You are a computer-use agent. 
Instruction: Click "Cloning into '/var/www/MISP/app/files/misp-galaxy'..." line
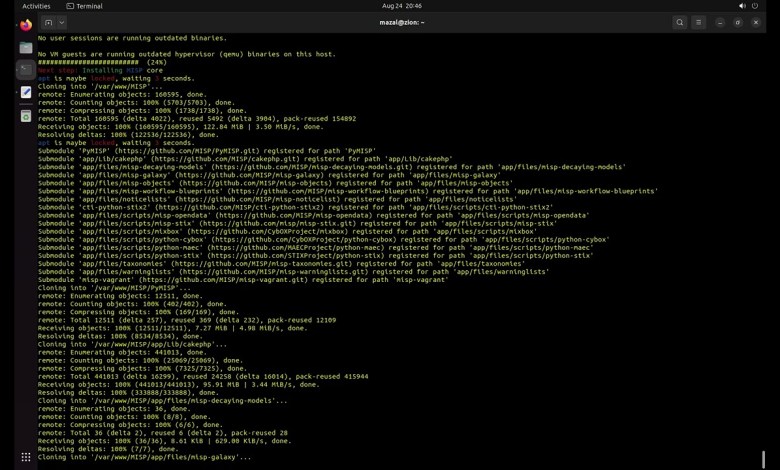pos(144,457)
